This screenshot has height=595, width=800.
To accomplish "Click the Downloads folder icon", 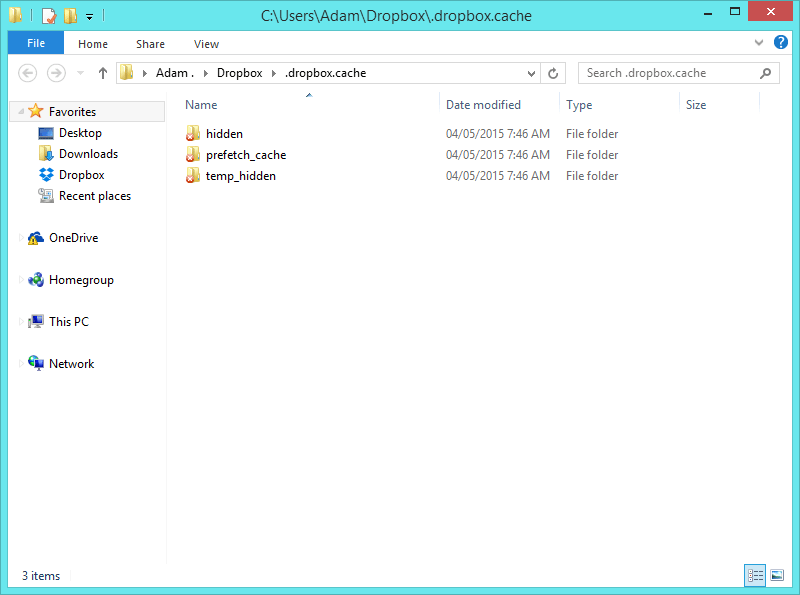I will coord(46,153).
